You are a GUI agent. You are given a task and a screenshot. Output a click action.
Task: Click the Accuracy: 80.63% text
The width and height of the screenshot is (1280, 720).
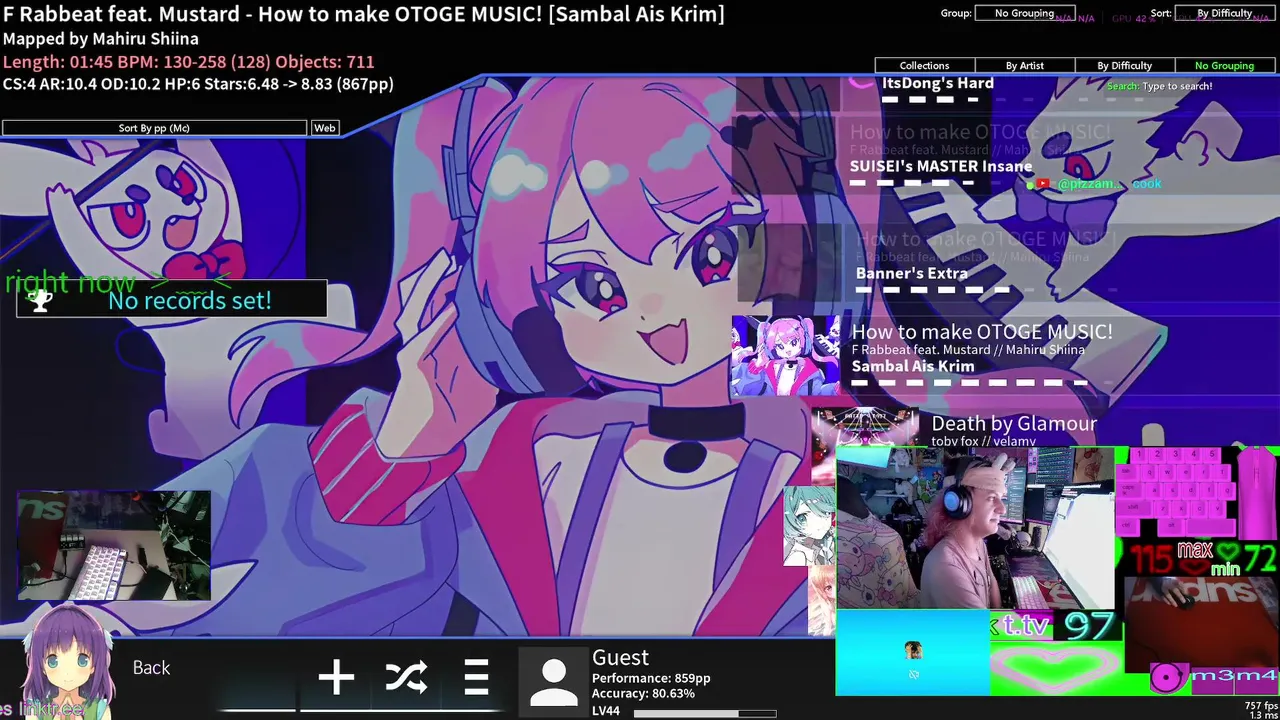[x=643, y=693]
